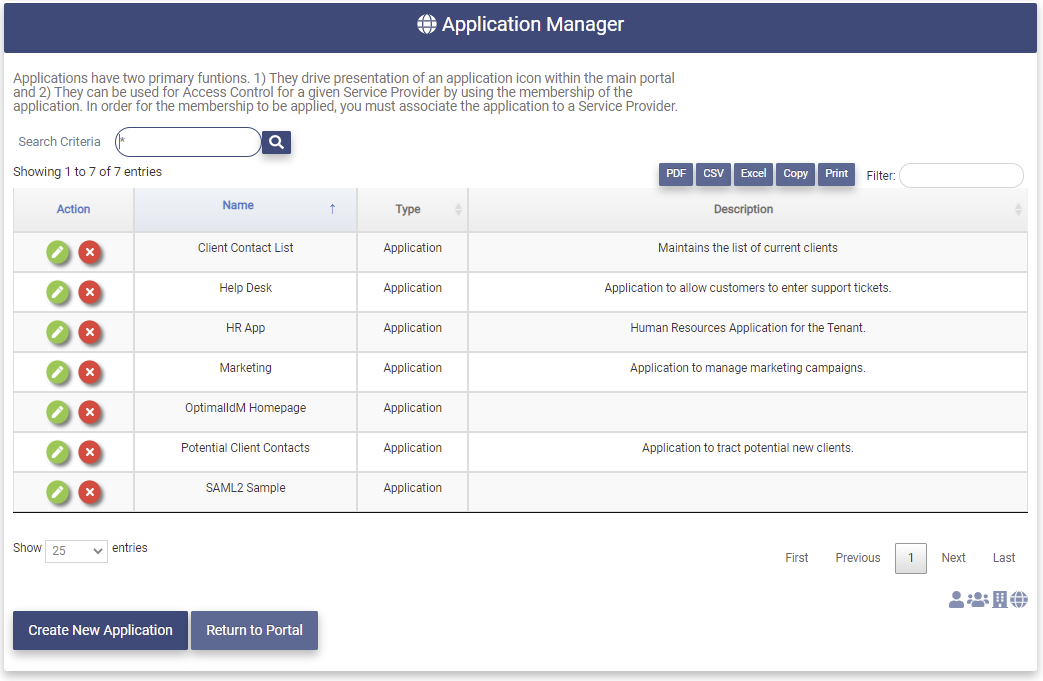Go to First page
The width and height of the screenshot is (1043, 681).
click(796, 558)
